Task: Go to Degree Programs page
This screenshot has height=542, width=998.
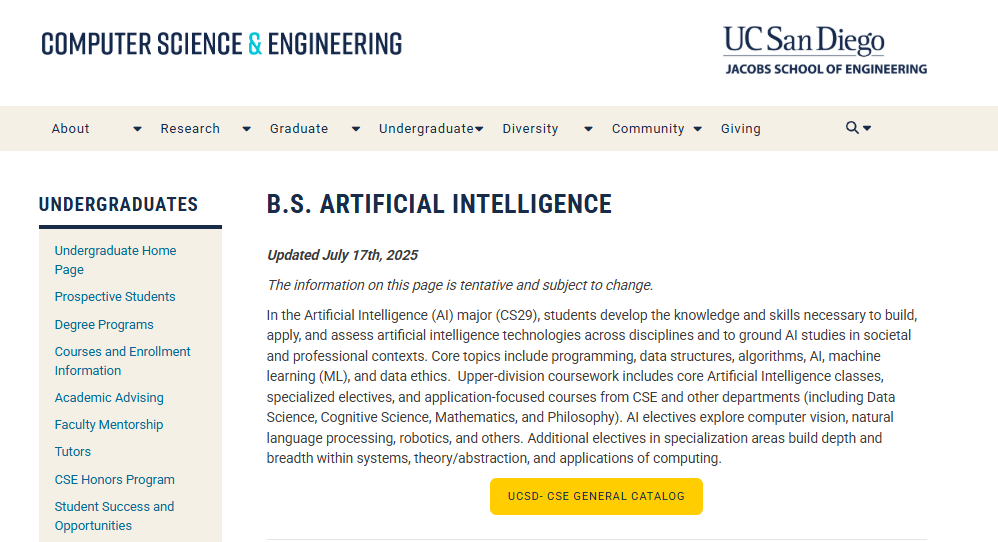Action: point(104,325)
